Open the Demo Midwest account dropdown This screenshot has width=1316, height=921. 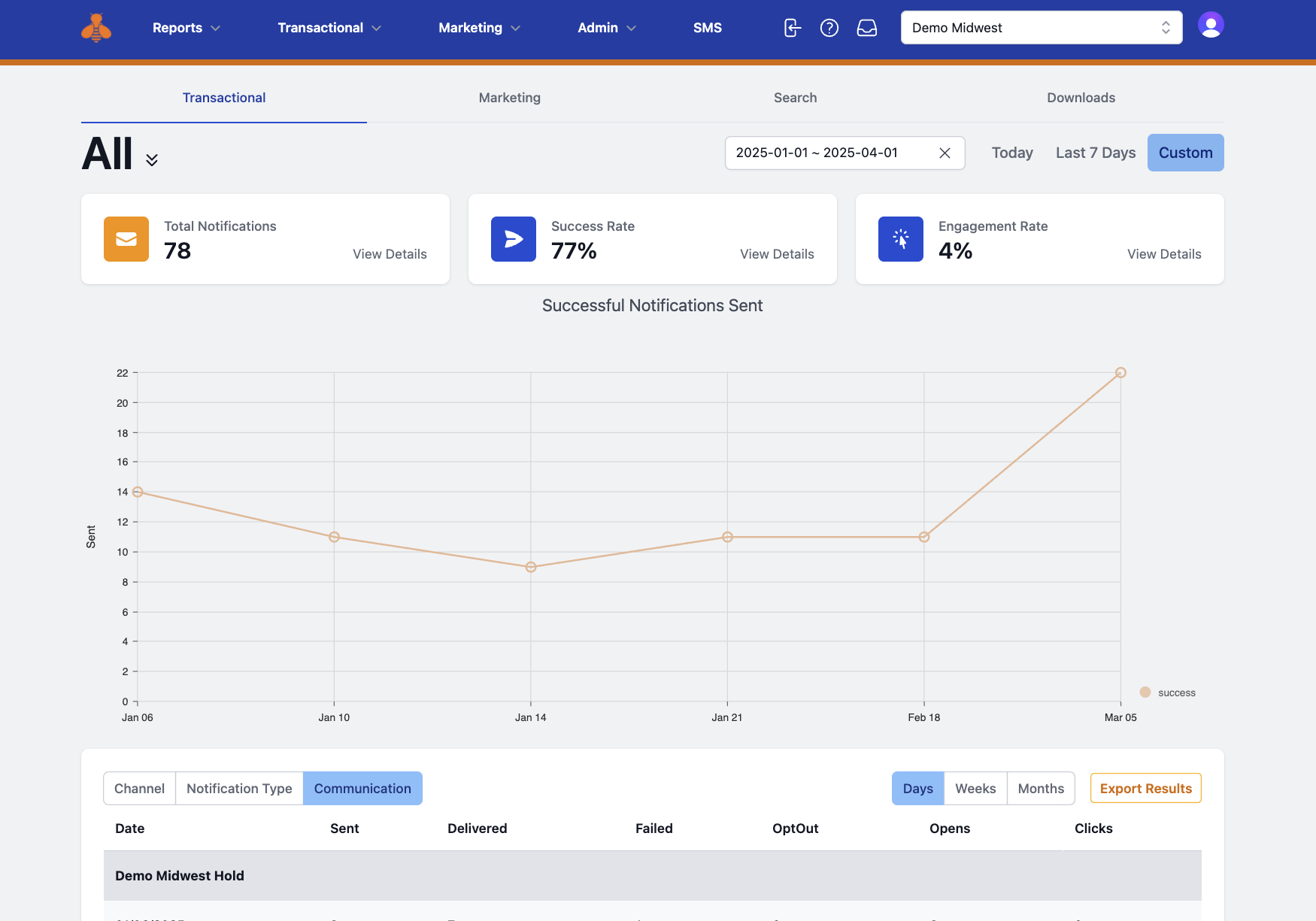(x=1041, y=28)
